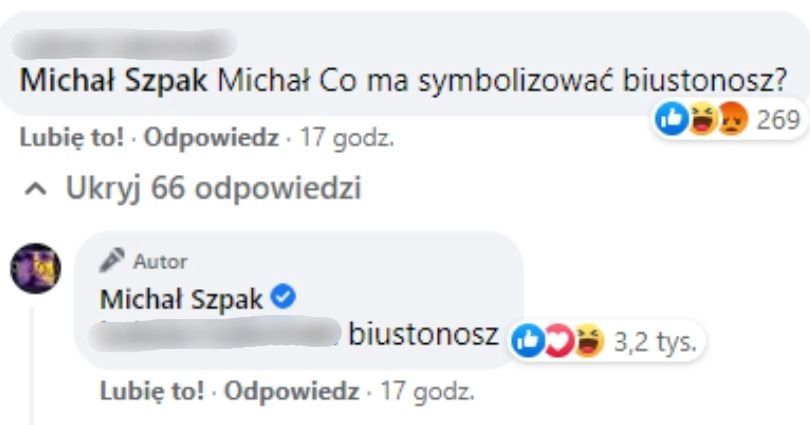810x425 pixels.
Task: Click the red heart reaction on the reply
Action: pos(558,341)
